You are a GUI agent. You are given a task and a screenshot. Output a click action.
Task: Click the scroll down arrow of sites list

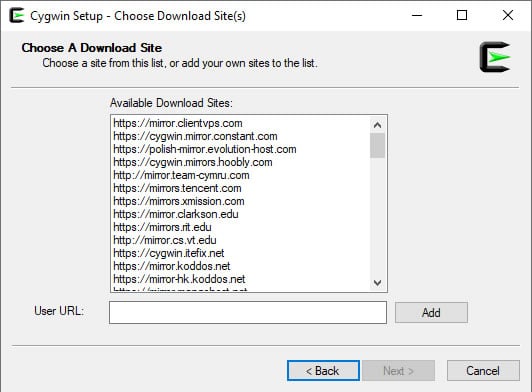377,282
